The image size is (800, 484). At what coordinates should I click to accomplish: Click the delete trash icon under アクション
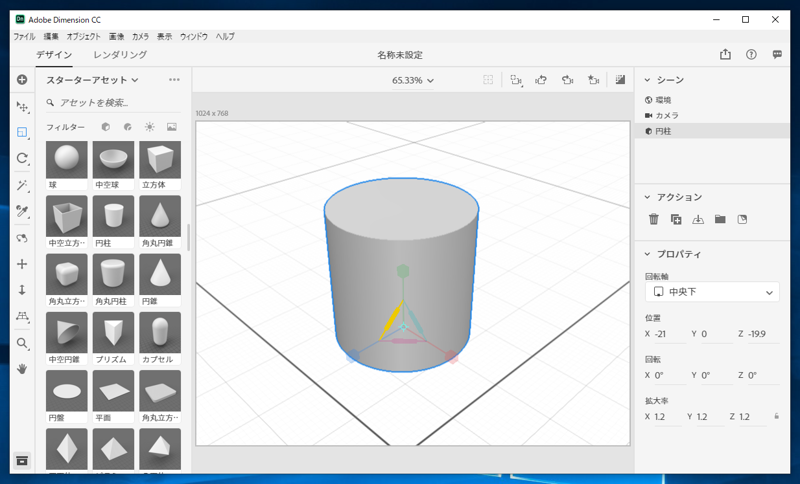coord(654,219)
